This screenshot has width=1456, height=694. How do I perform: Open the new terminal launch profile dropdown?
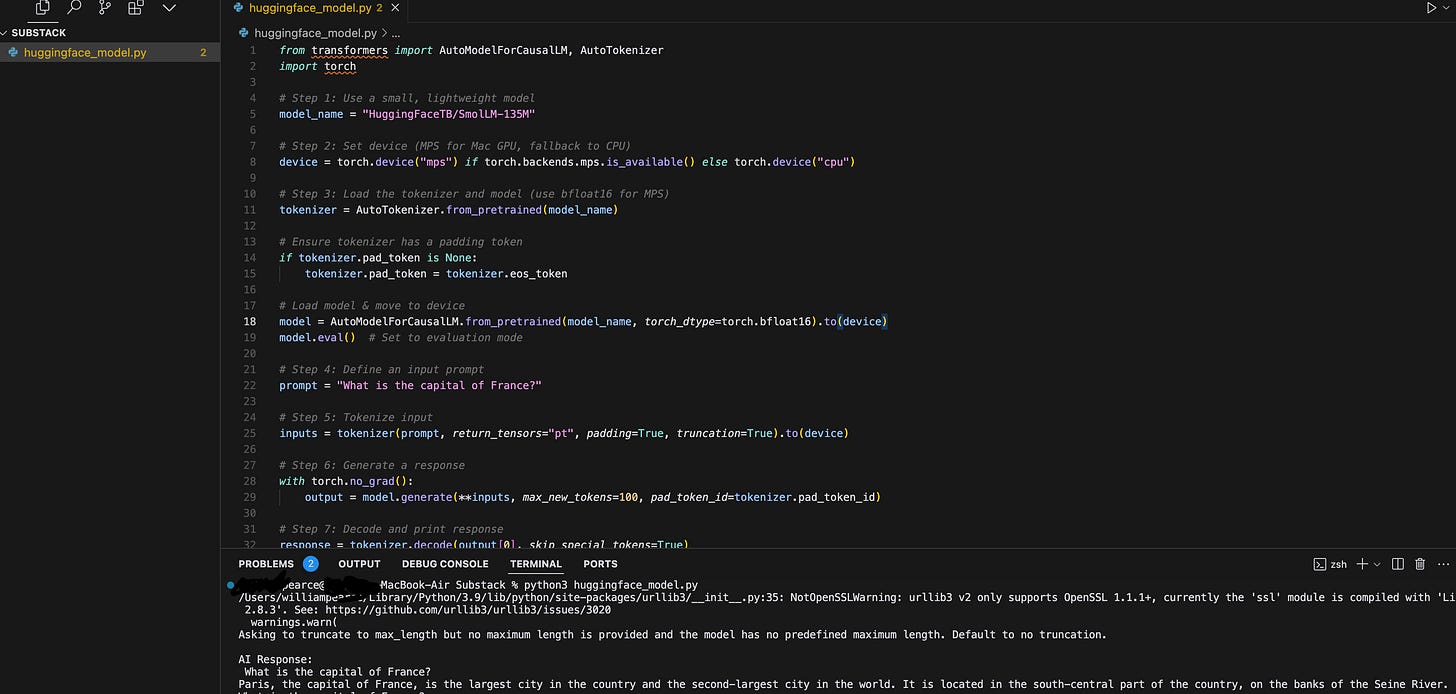tap(1376, 564)
